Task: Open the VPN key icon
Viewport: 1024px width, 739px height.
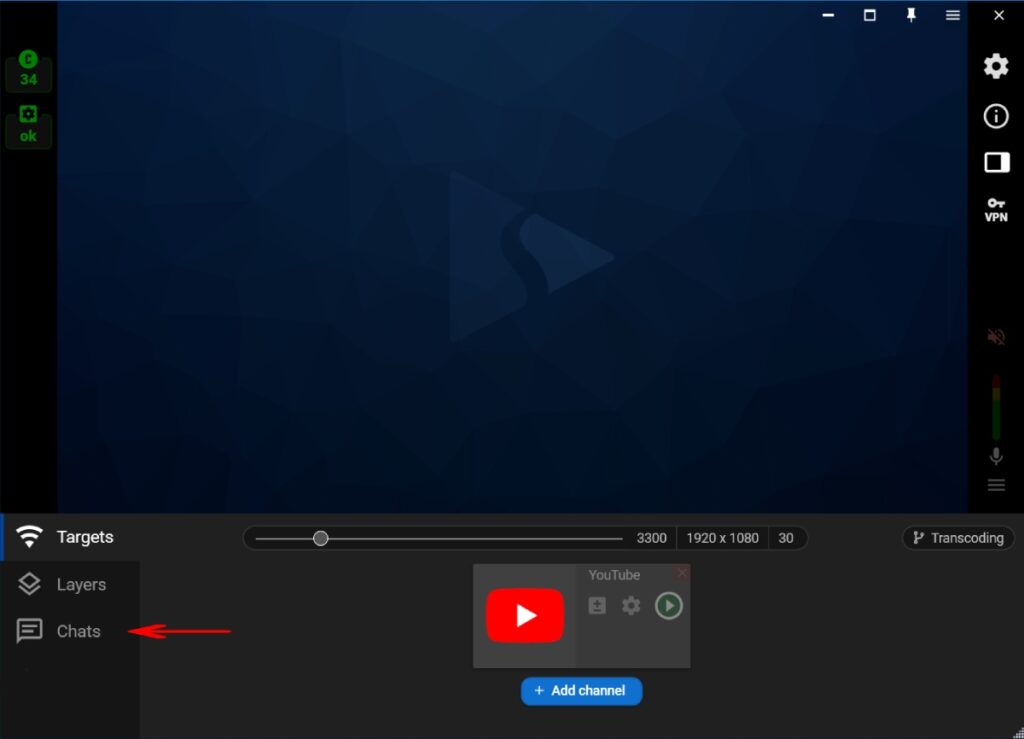Action: [996, 210]
